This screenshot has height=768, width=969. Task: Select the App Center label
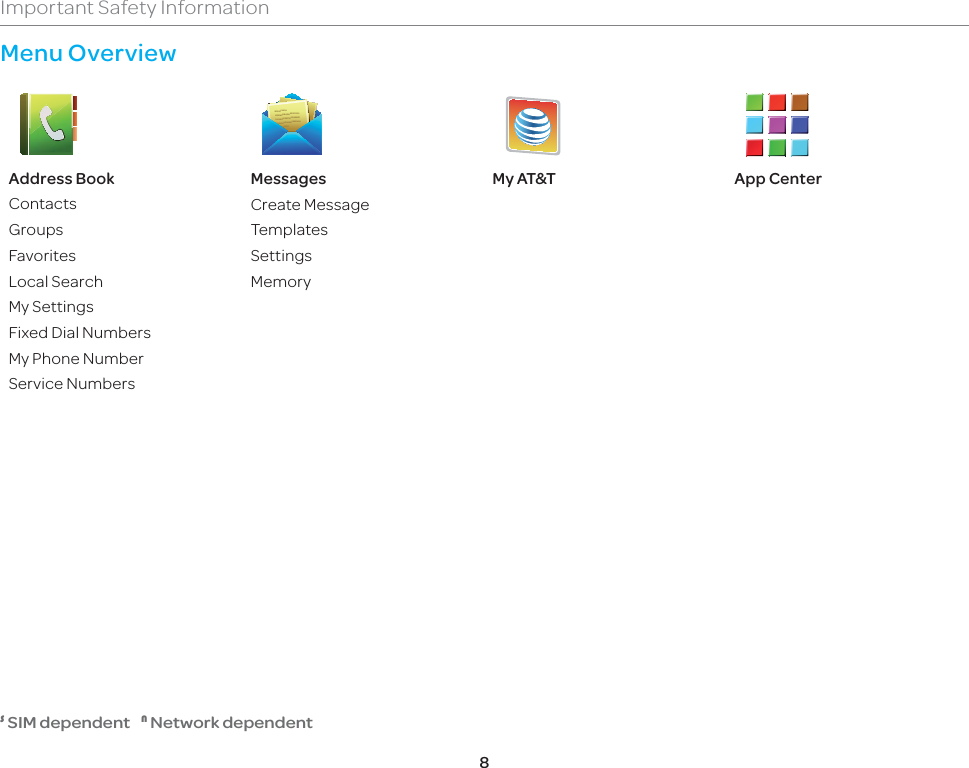(x=777, y=179)
